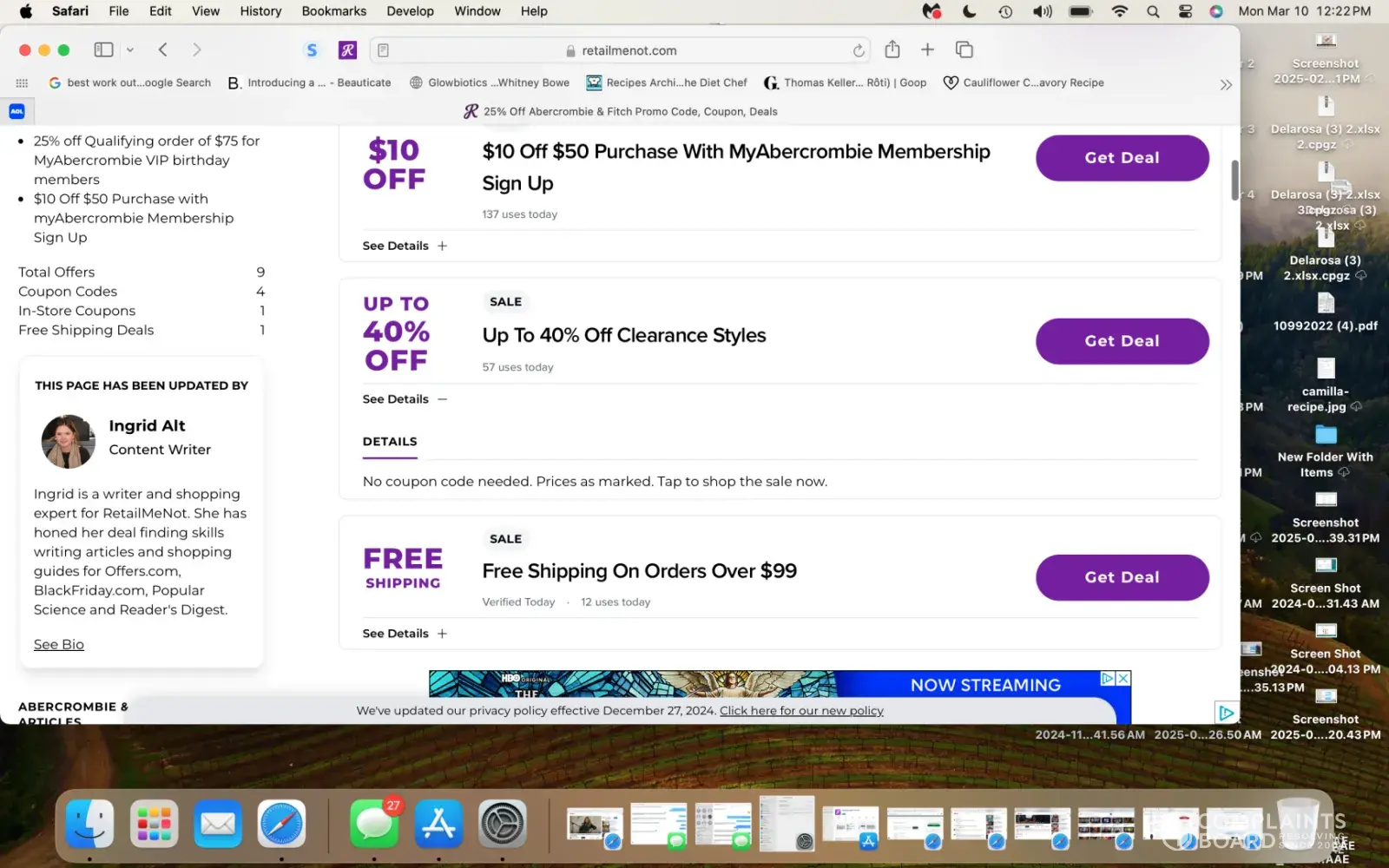Open the History menu

[x=260, y=11]
